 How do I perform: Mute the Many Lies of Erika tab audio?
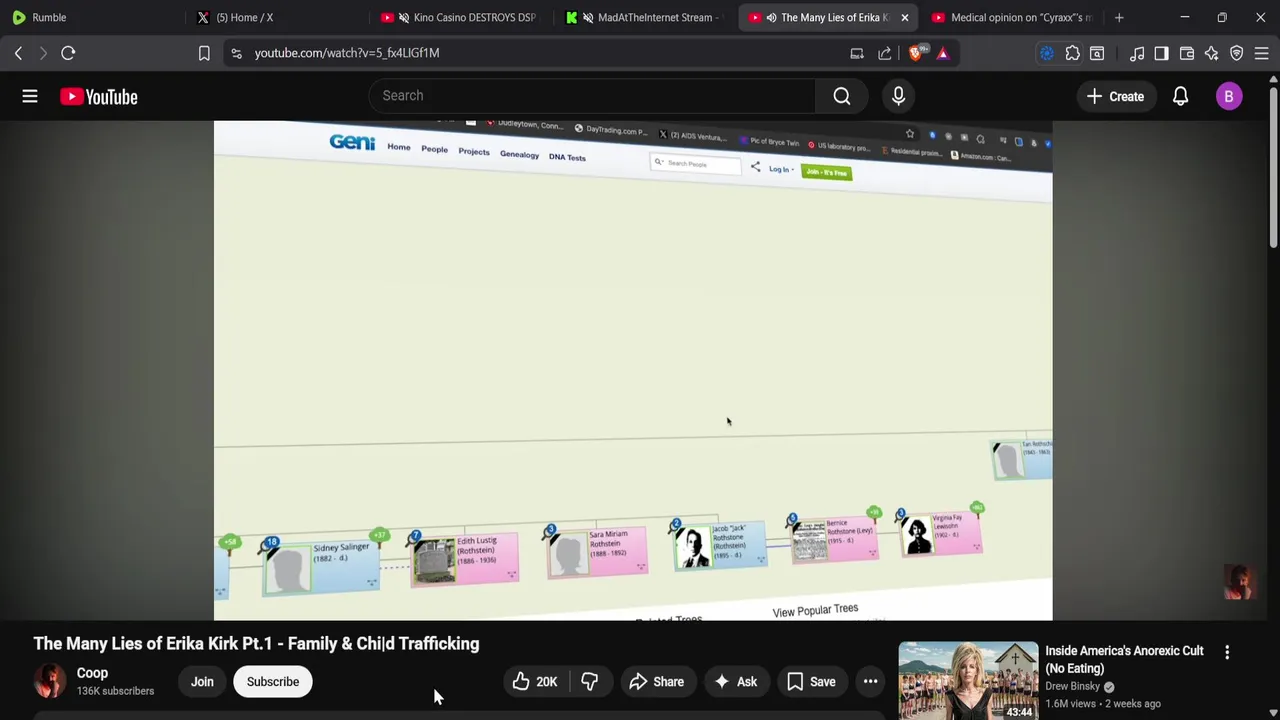[771, 17]
